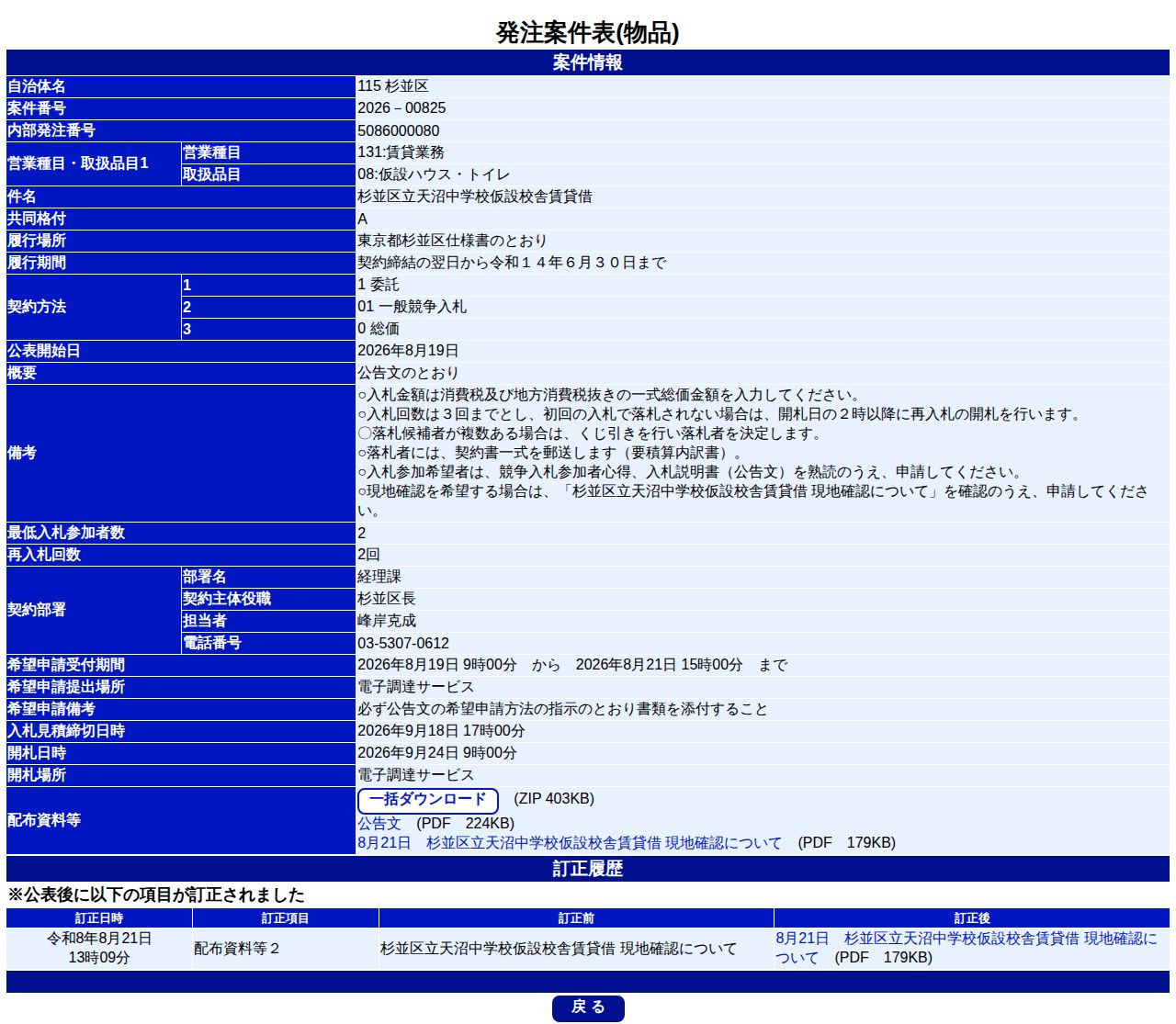Click the 訂正履歴 section header

pyautogui.click(x=588, y=869)
